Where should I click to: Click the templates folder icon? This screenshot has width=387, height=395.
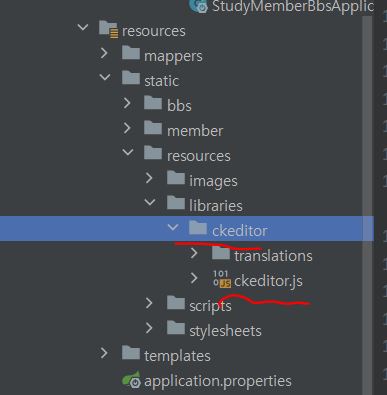131,353
